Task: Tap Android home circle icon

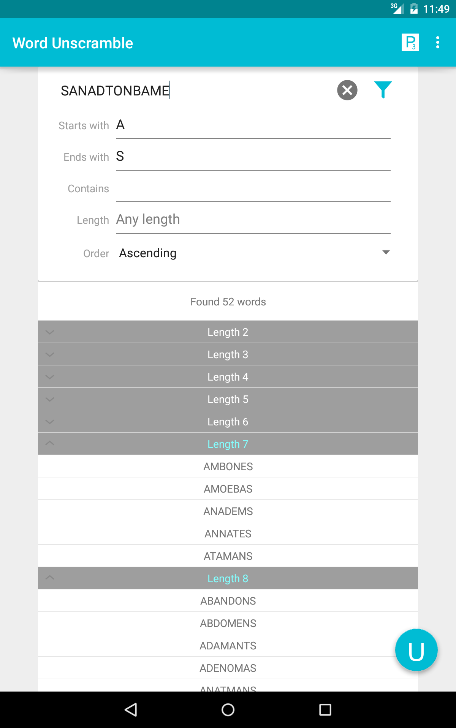Action: point(228,709)
